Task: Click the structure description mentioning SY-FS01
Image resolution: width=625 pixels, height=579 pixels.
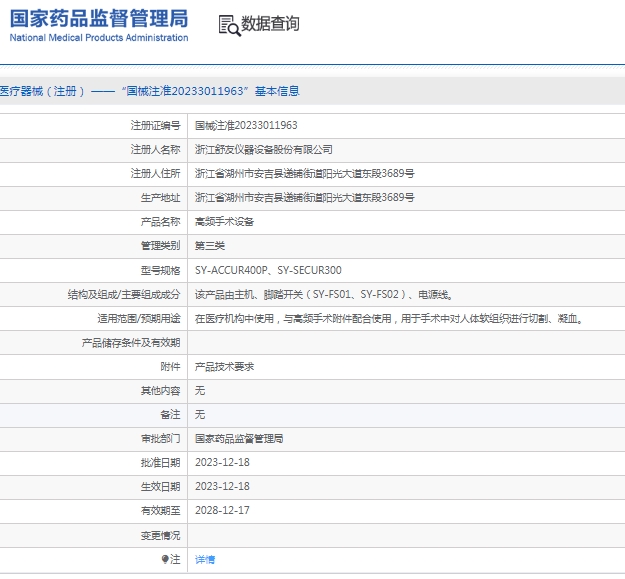Action: tap(324, 294)
